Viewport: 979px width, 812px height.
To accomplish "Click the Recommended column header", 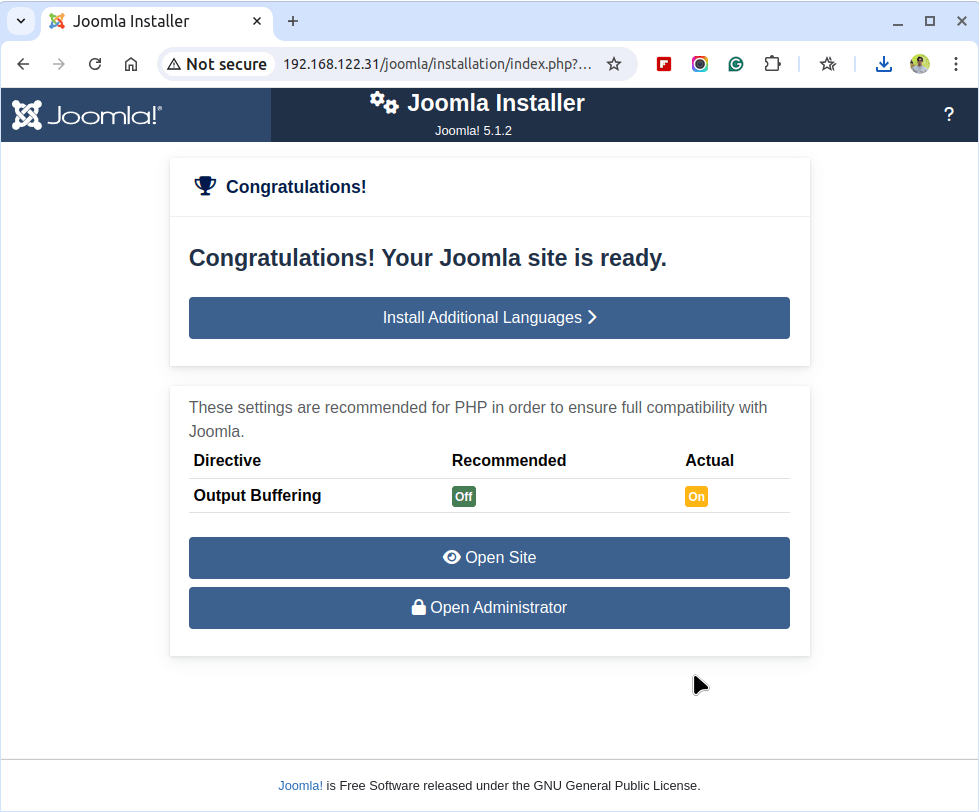I will click(x=509, y=461).
